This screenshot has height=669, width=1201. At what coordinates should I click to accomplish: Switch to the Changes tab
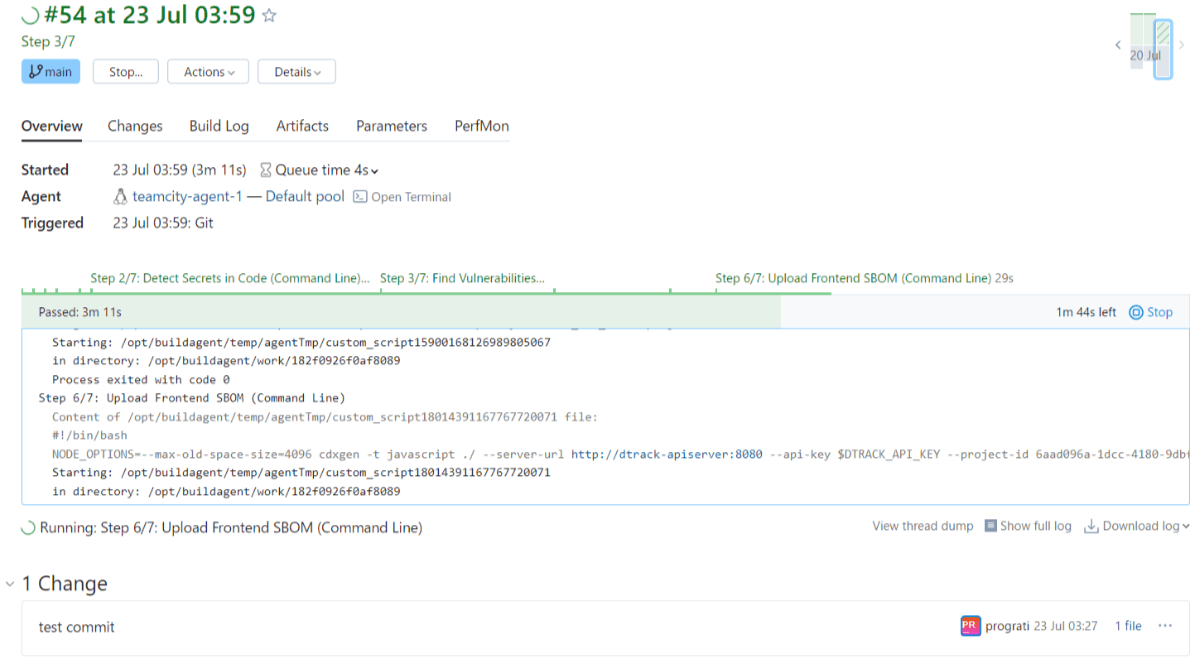tap(135, 126)
